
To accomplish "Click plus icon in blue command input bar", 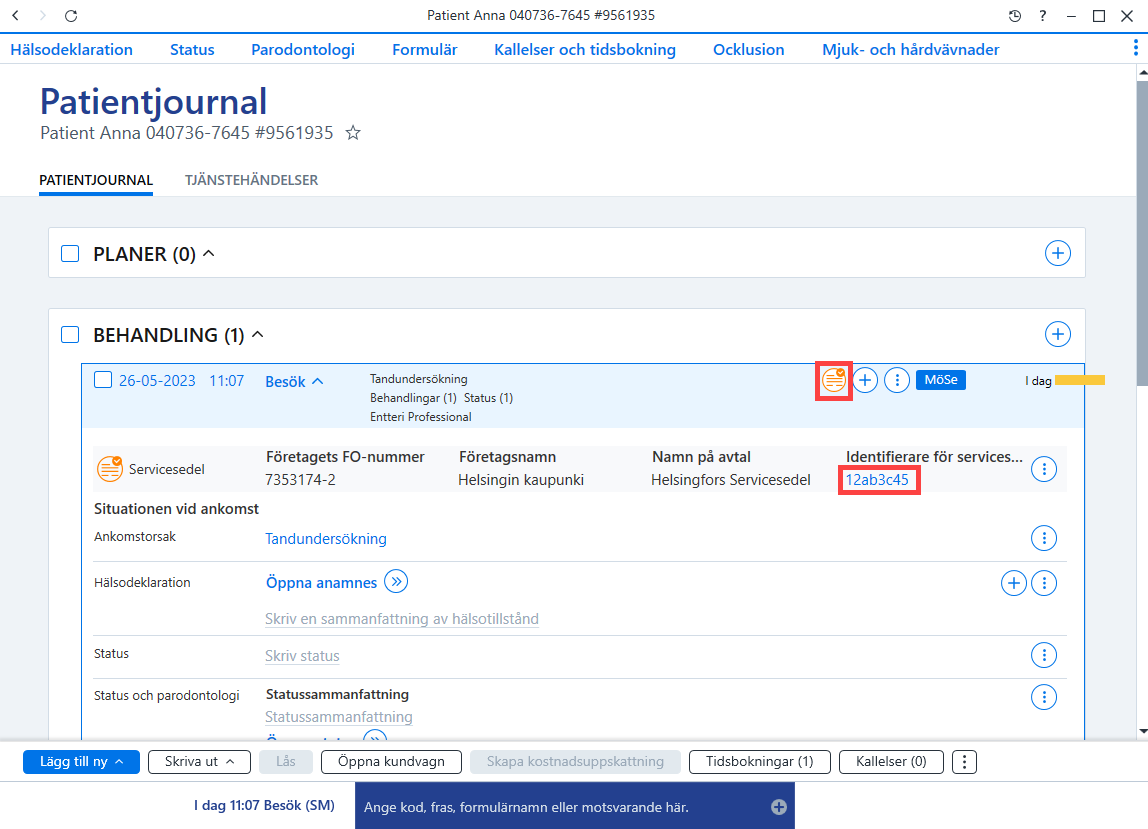I will pyautogui.click(x=779, y=807).
